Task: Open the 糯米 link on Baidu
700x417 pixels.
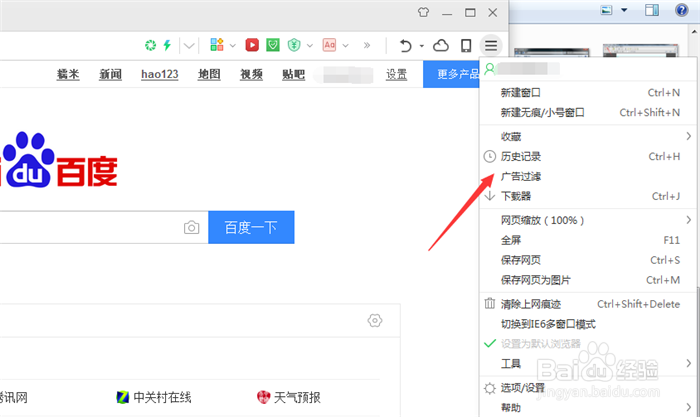Action: [68, 74]
